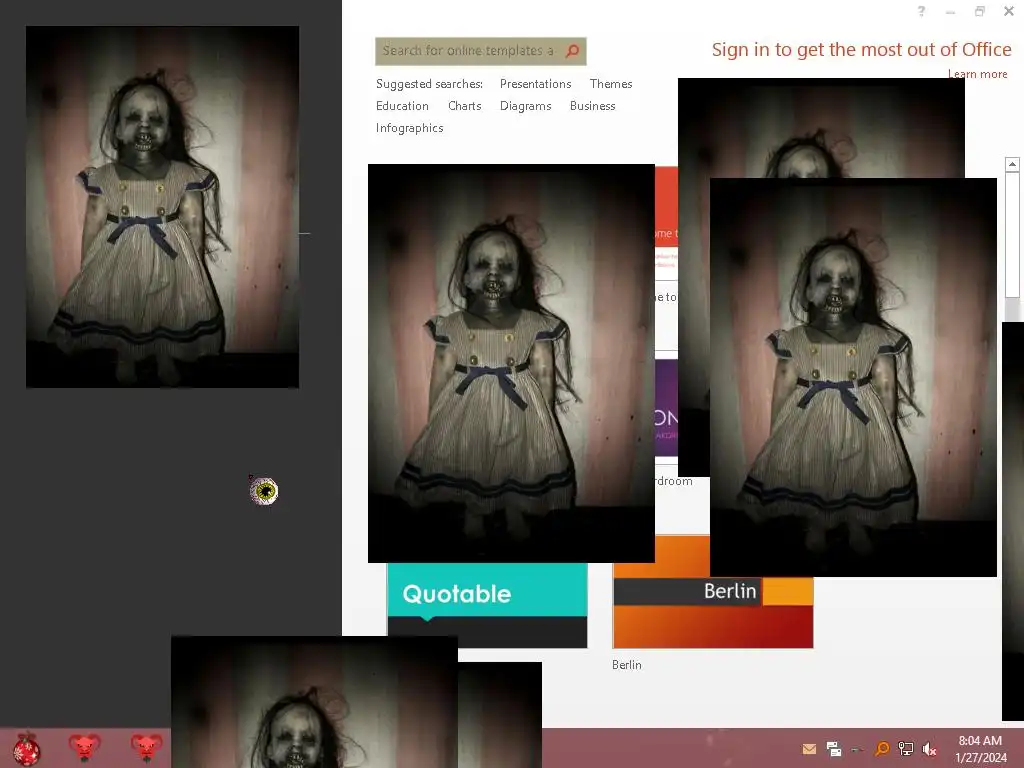Click the orange magnifier tray icon
This screenshot has height=768, width=1024.
click(882, 748)
